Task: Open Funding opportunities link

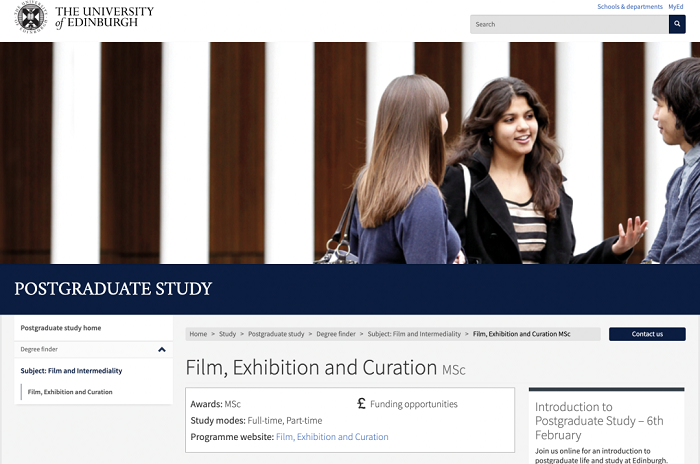Action: 414,404
